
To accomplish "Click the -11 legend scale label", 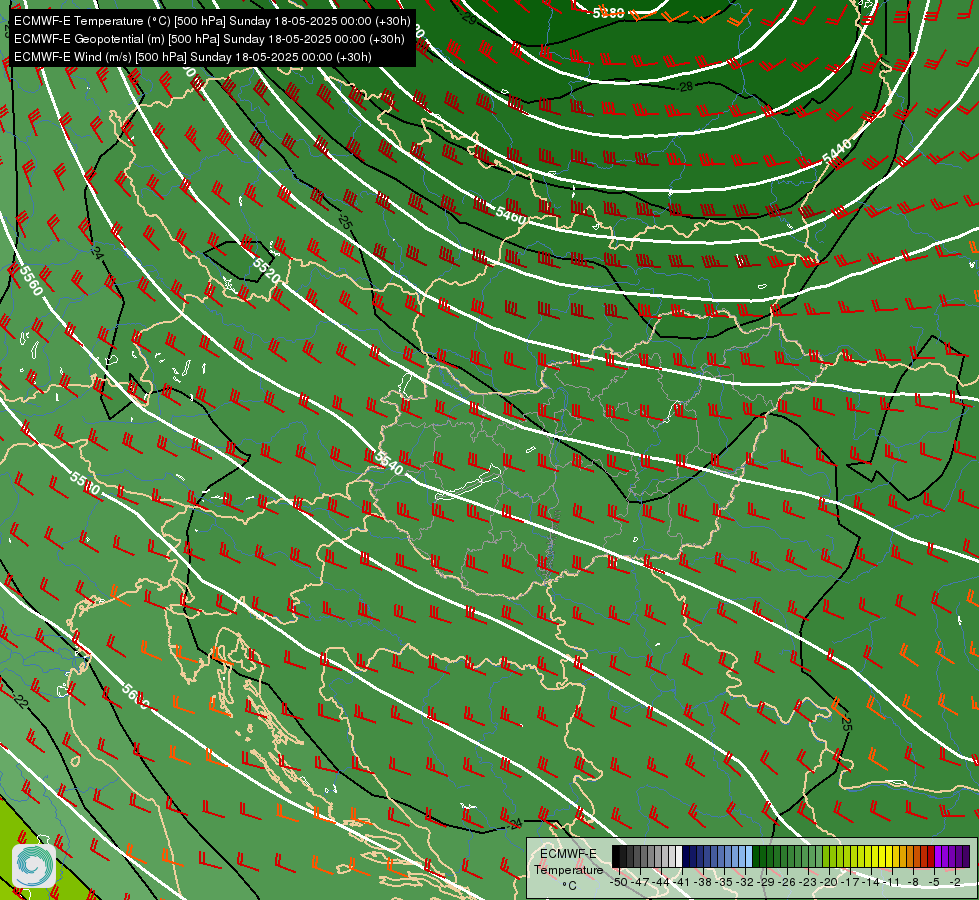I will pos(893,883).
